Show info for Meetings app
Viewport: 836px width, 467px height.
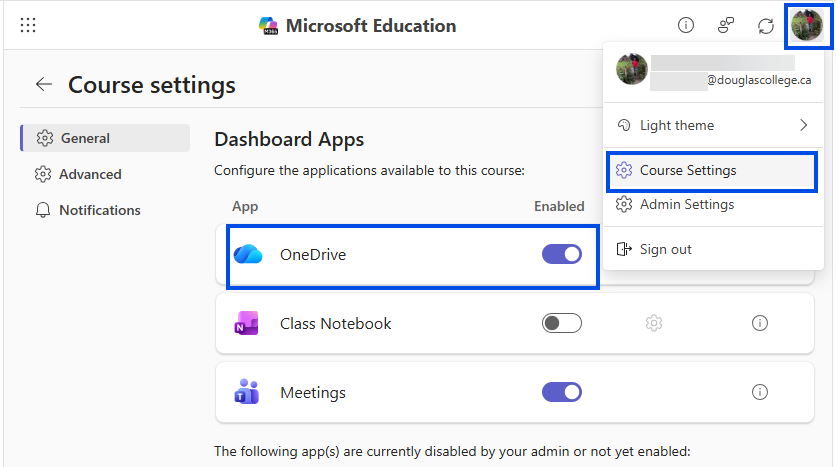click(x=760, y=392)
